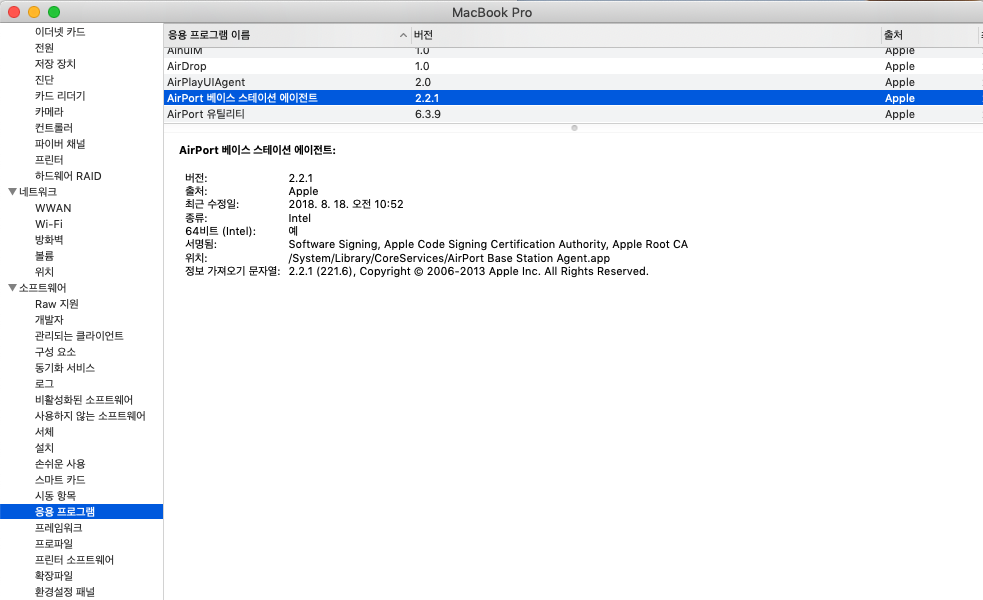Select 시동 항목 in sidebar
Image resolution: width=983 pixels, height=600 pixels.
click(55, 496)
